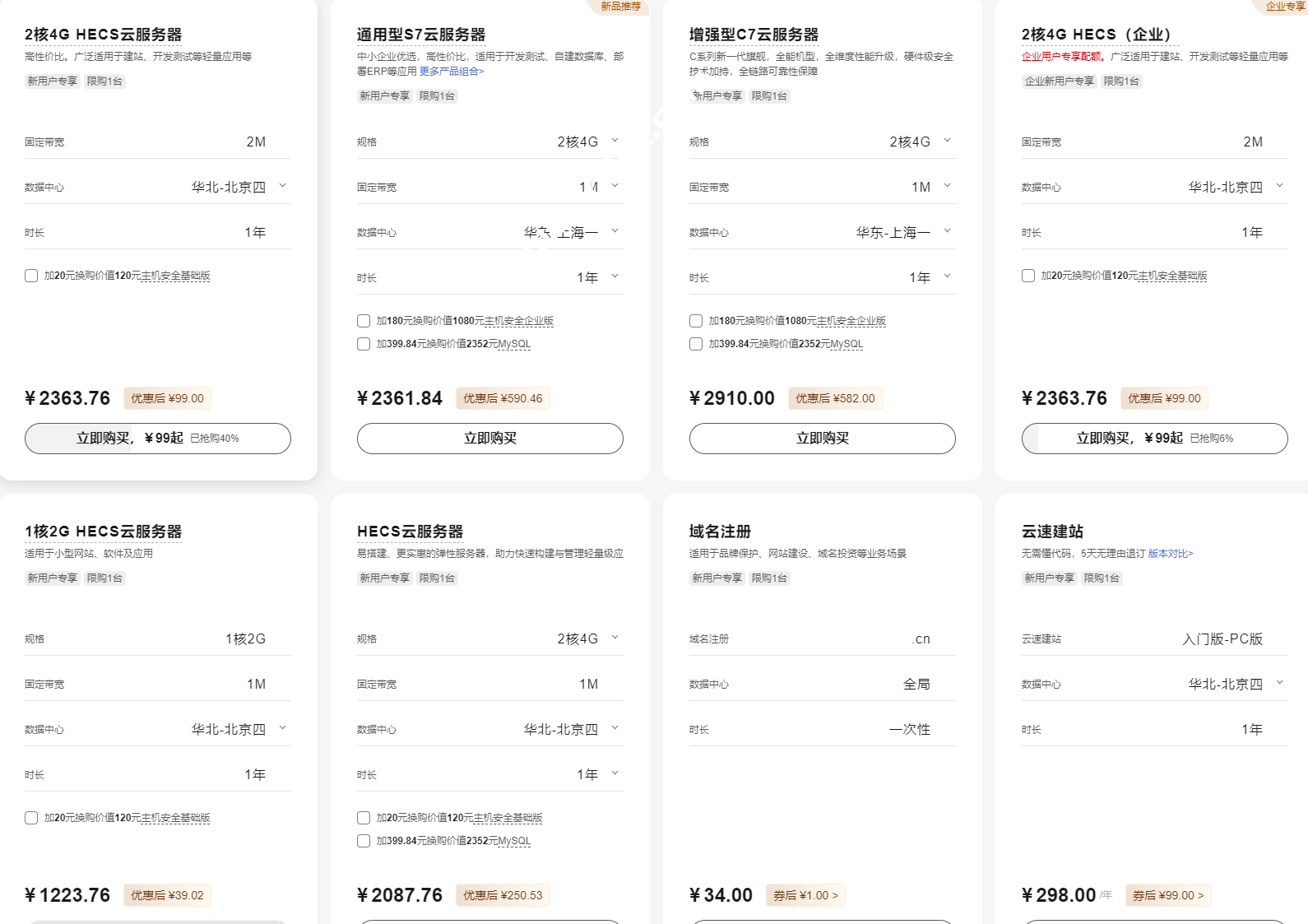The height and width of the screenshot is (924, 1308).
Task: Click the 全局 data center value in 域名注册
Action: click(x=916, y=685)
